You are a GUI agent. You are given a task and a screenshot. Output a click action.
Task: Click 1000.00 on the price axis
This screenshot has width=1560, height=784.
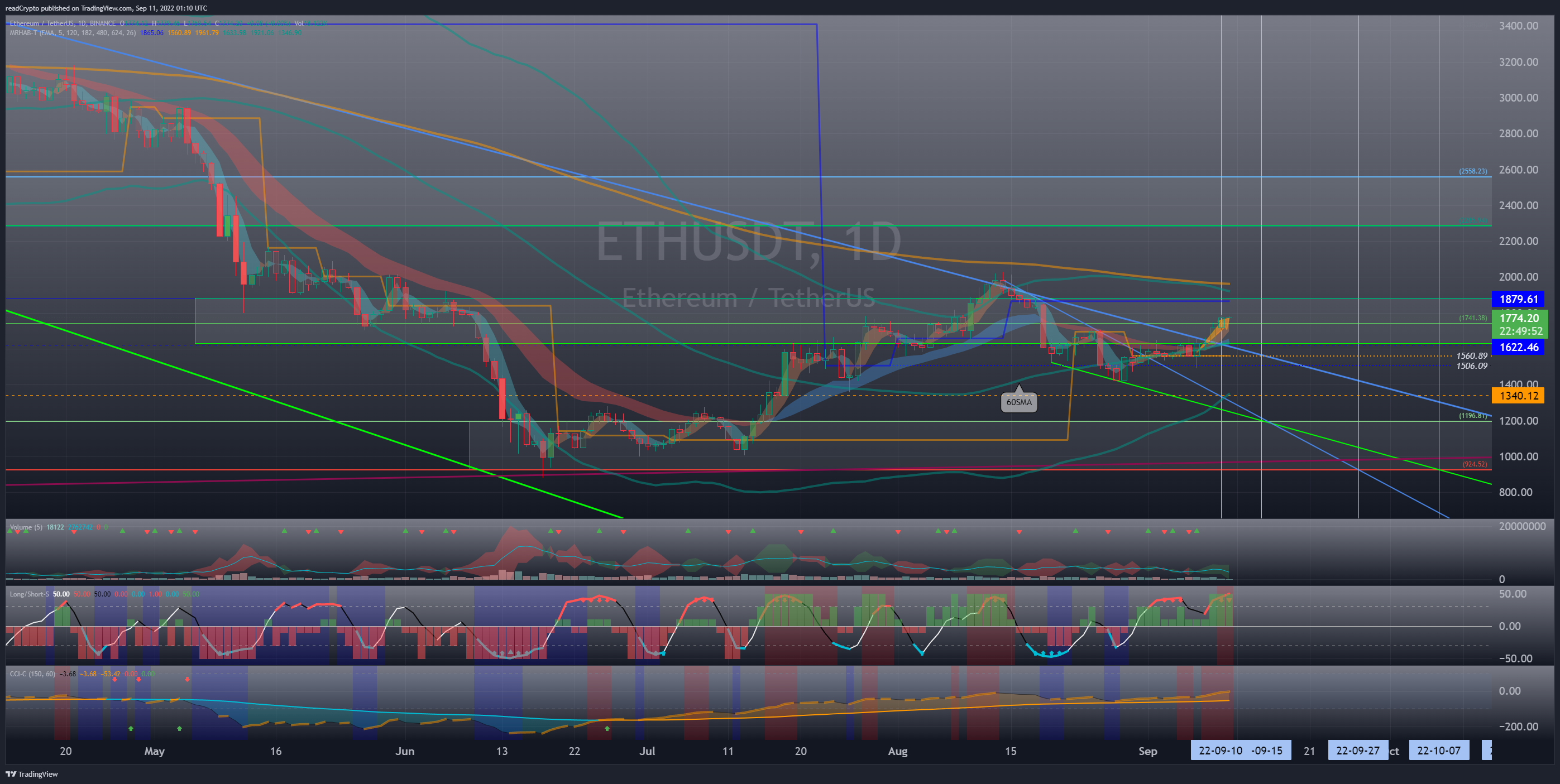(1518, 456)
